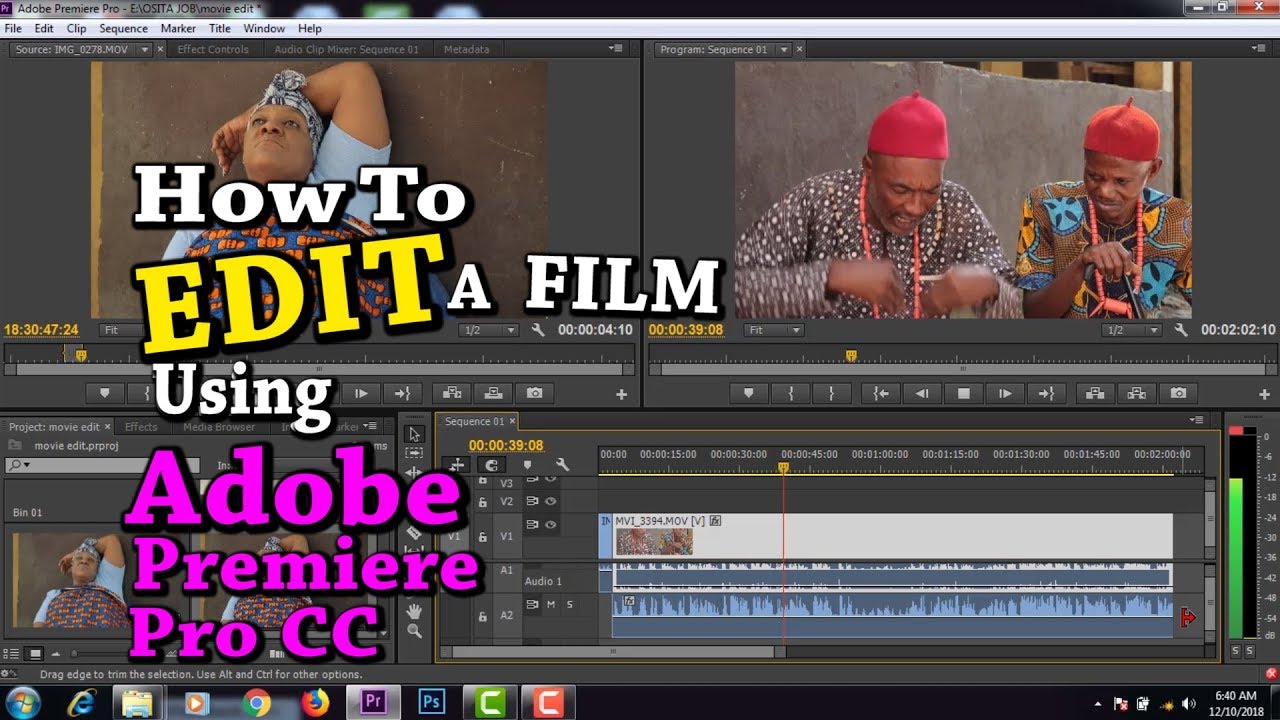Open Program monitor 1/2 playback resolution dropdown
This screenshot has height=720, width=1280.
pyautogui.click(x=1132, y=330)
